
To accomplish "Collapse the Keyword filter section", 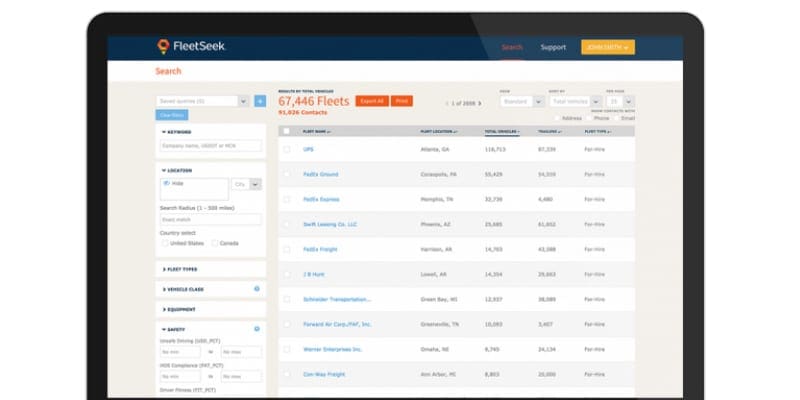I will pyautogui.click(x=177, y=132).
